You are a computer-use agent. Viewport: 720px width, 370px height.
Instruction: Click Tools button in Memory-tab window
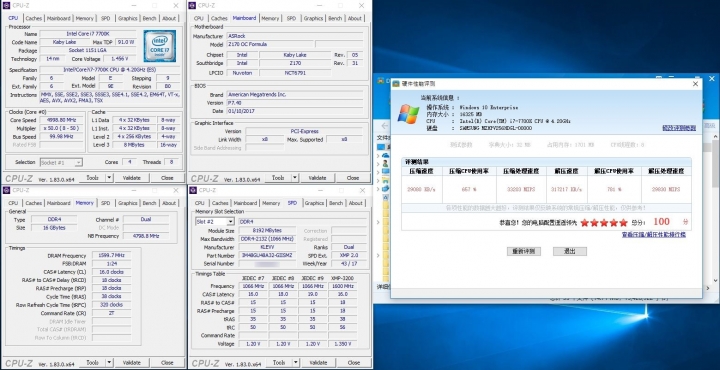click(x=92, y=362)
